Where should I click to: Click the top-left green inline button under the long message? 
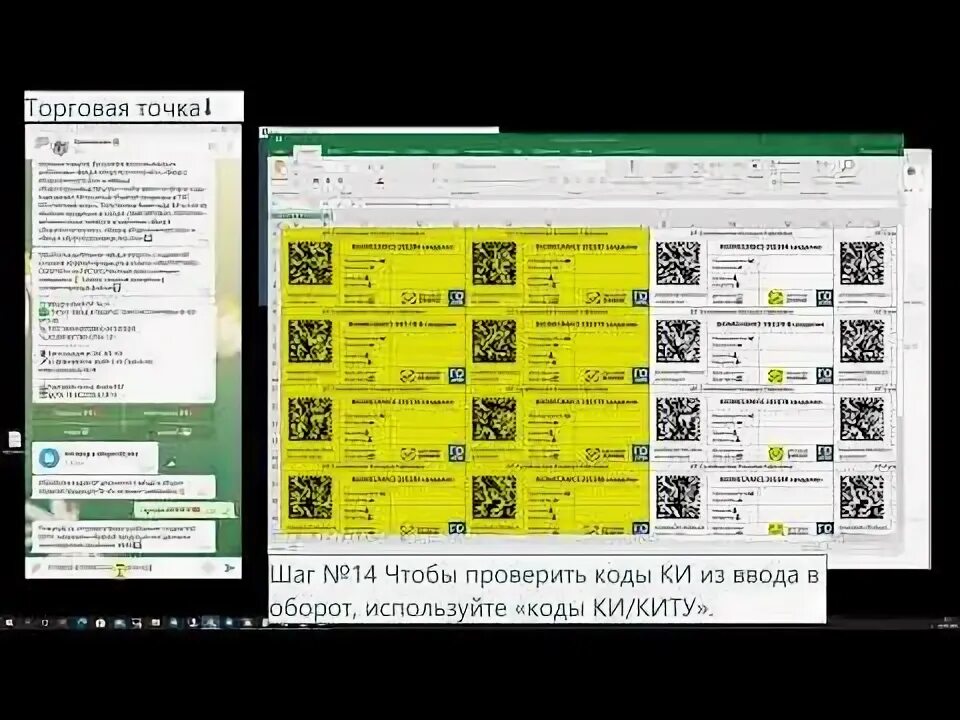77,413
